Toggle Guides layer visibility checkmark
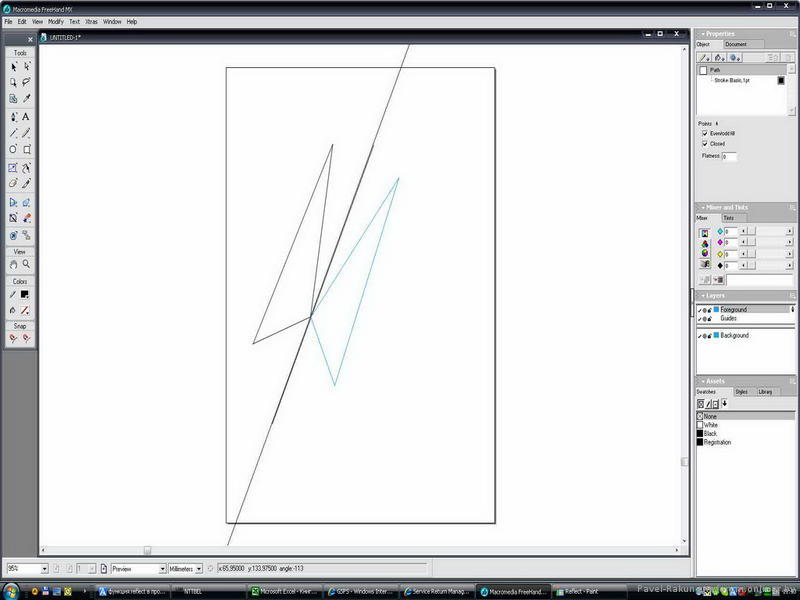The height and width of the screenshot is (600, 800). [x=699, y=318]
